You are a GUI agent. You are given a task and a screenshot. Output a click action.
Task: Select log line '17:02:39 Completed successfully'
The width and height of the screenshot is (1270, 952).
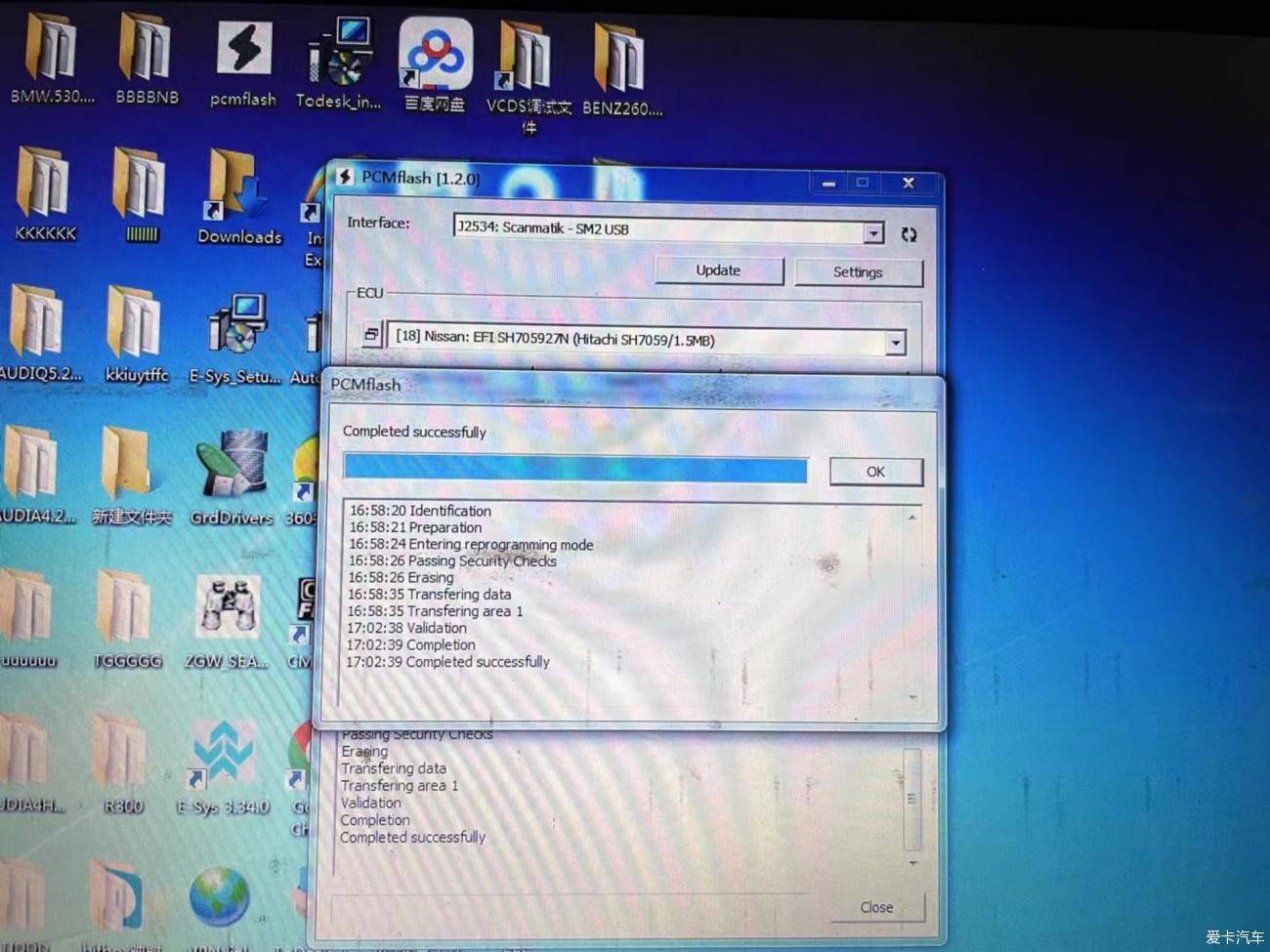click(x=447, y=662)
